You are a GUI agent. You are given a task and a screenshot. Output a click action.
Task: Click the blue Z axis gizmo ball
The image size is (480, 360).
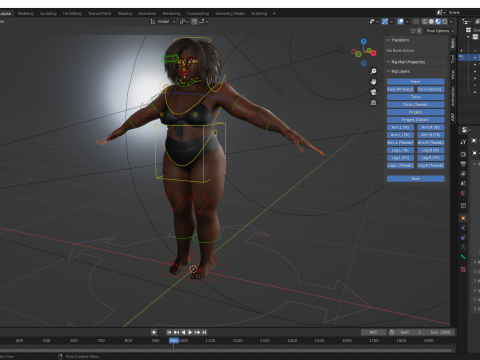coord(364,41)
